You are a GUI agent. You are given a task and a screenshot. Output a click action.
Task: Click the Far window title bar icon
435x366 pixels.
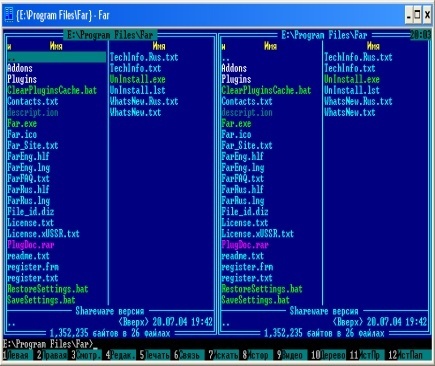coord(8,15)
